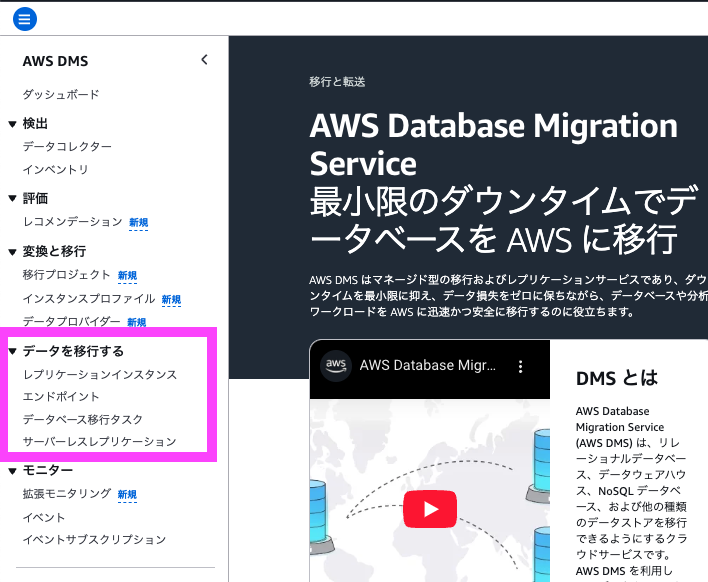Screen dimensions: 708x582
Task: Open レコメンデーション in the sidebar
Action: [73, 222]
